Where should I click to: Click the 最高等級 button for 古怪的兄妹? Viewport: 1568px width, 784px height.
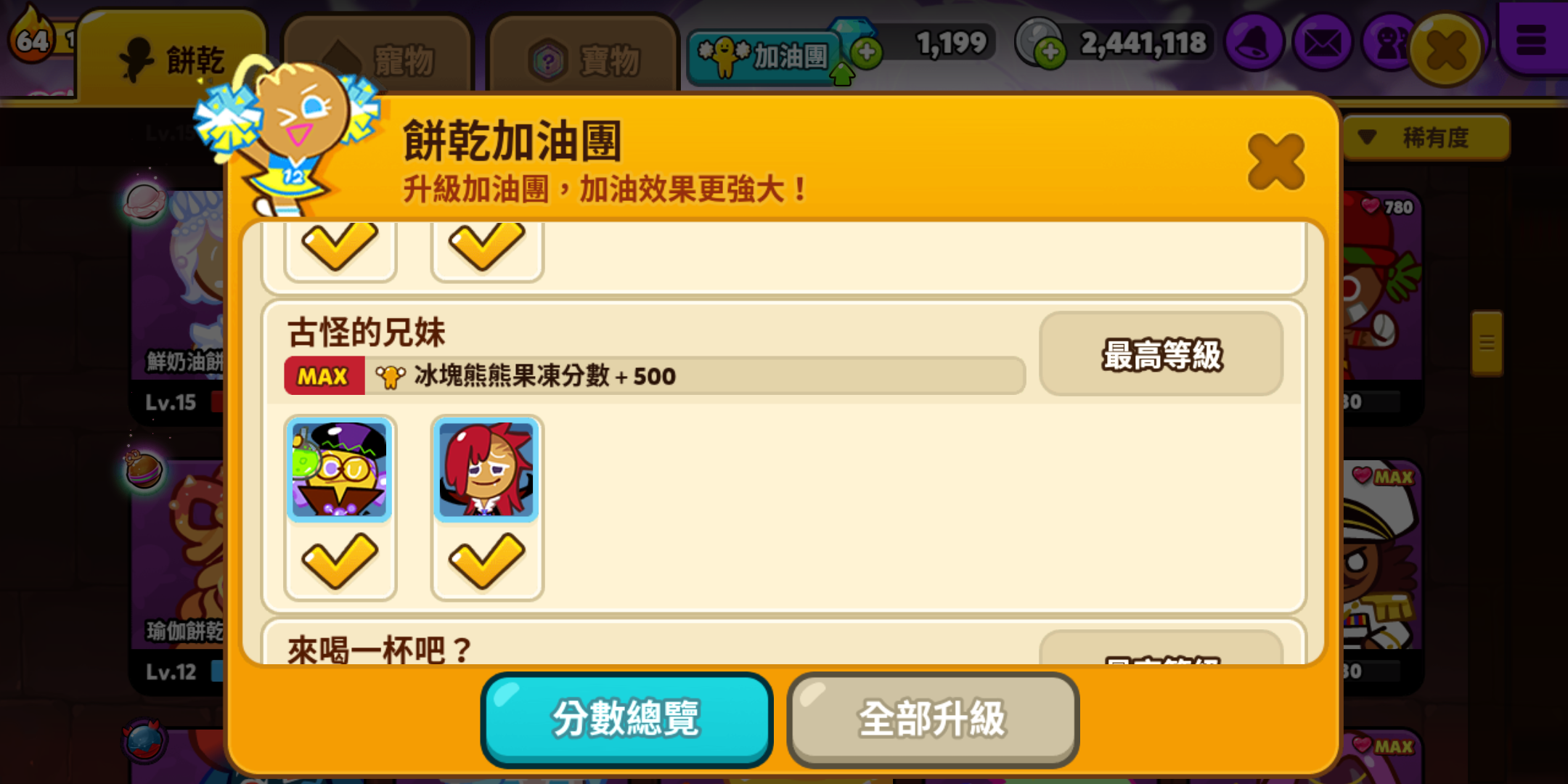(x=1161, y=354)
